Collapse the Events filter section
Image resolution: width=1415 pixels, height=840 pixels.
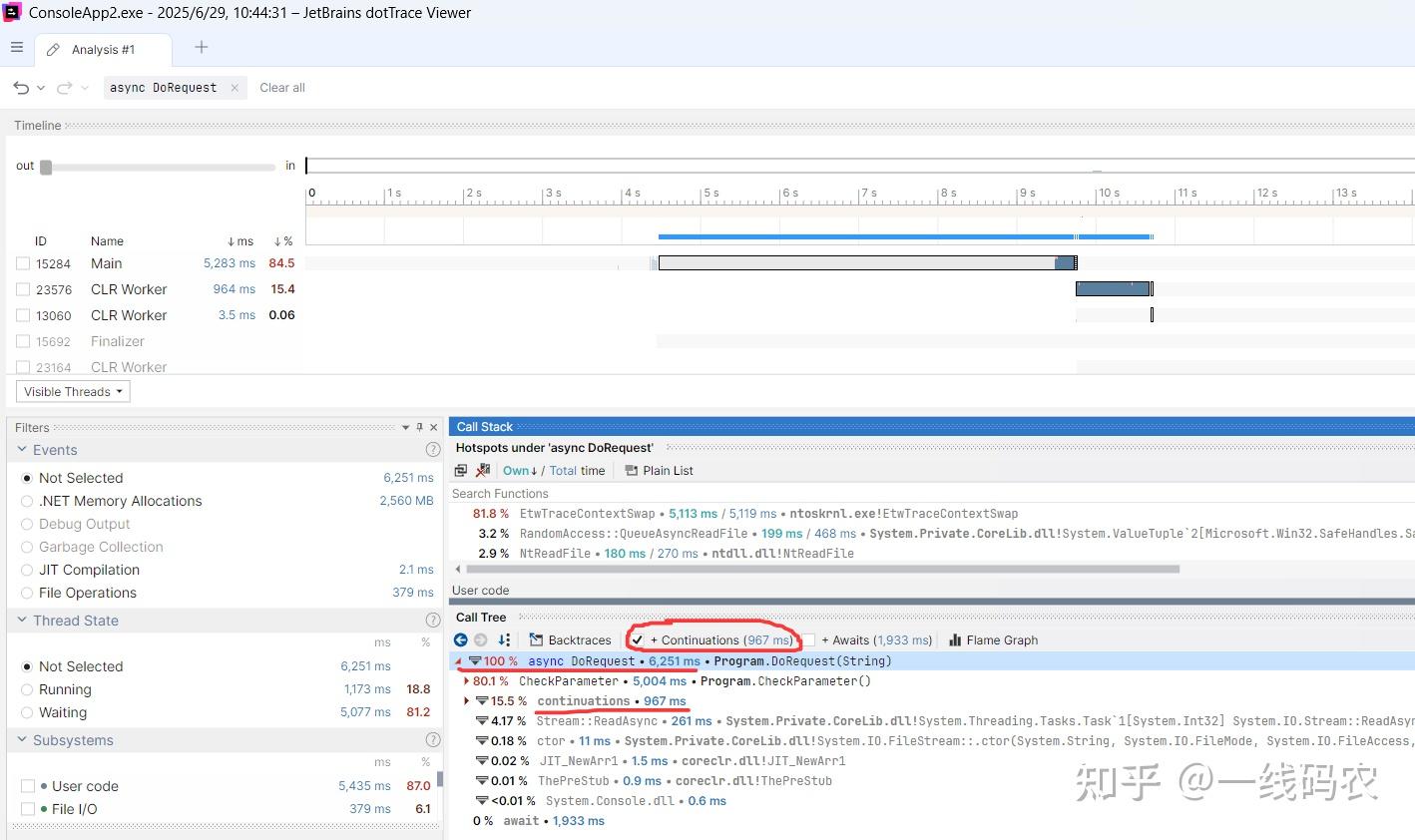click(x=22, y=449)
